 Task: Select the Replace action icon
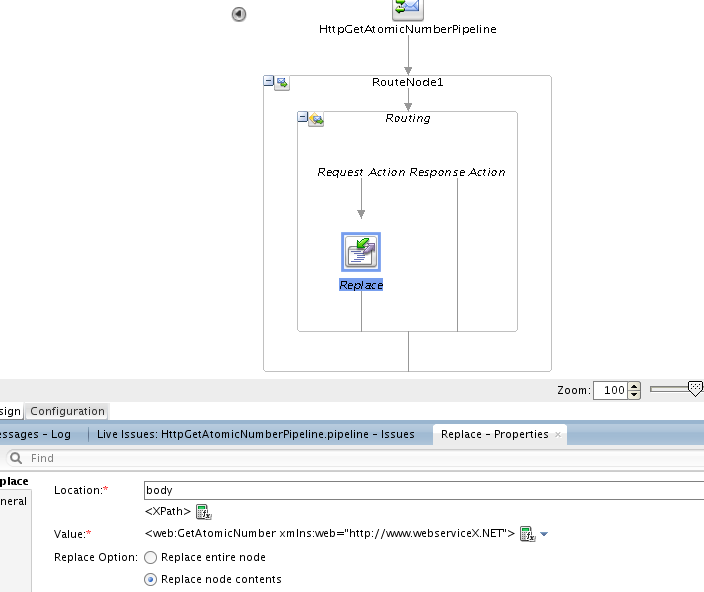pos(361,252)
